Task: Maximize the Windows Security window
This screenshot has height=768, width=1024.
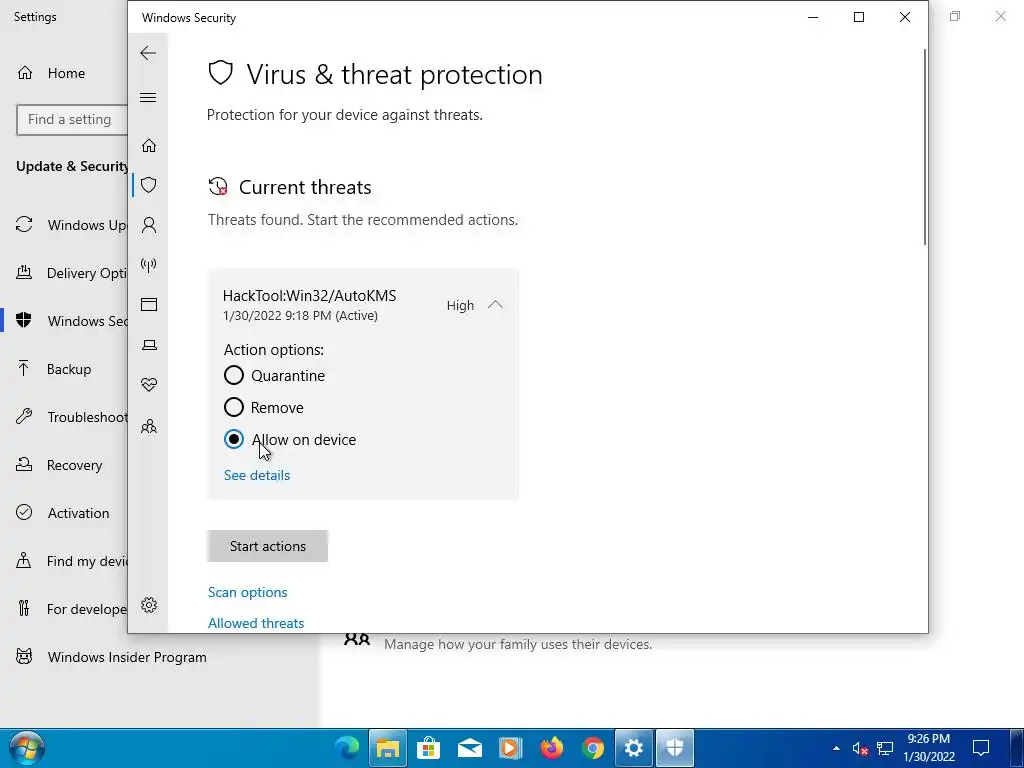Action: (859, 18)
